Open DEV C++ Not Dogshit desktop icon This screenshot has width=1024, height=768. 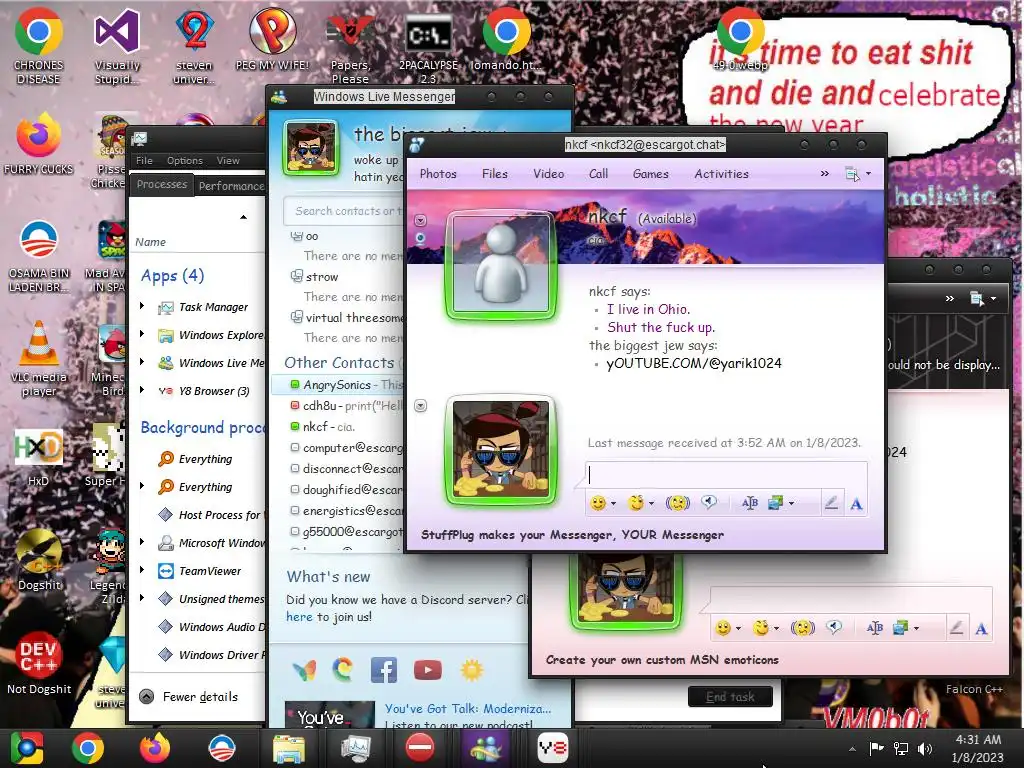coord(39,663)
